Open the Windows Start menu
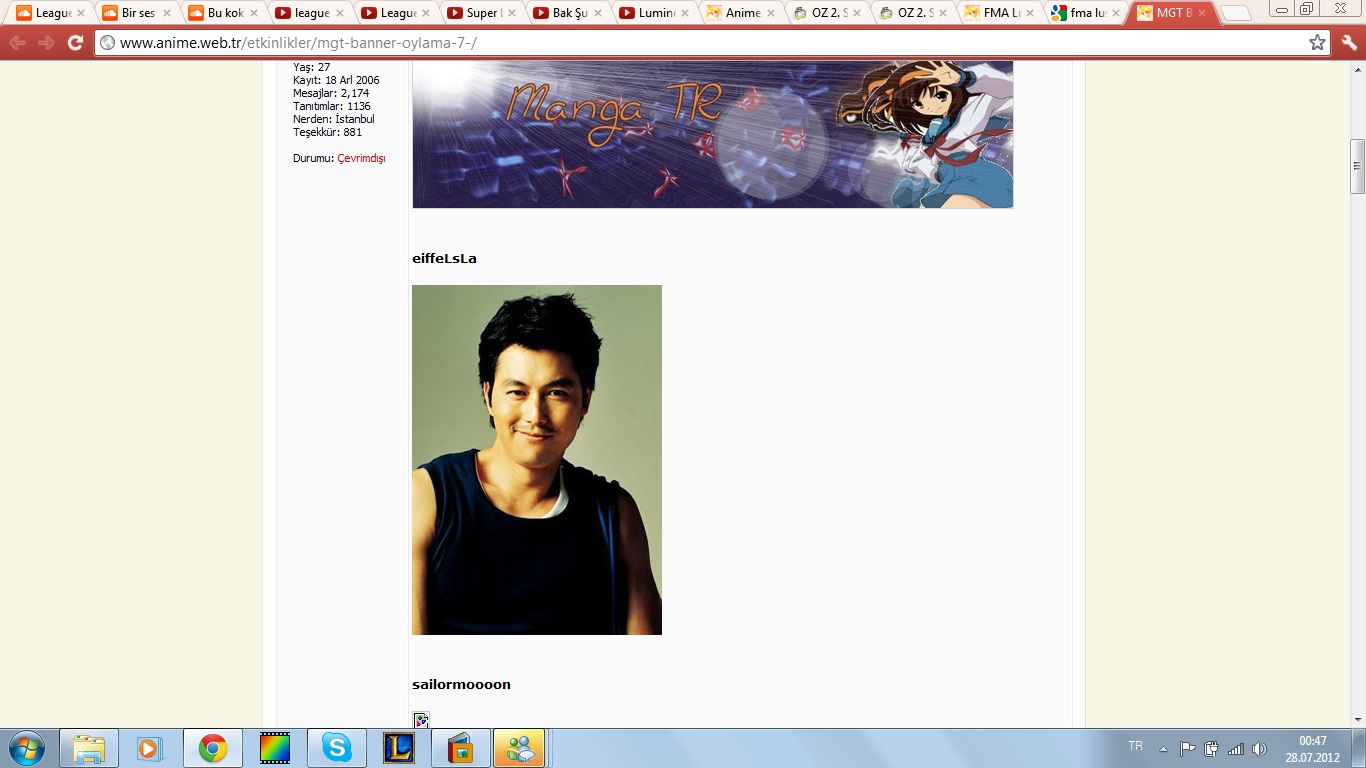This screenshot has height=768, width=1366. 26,748
